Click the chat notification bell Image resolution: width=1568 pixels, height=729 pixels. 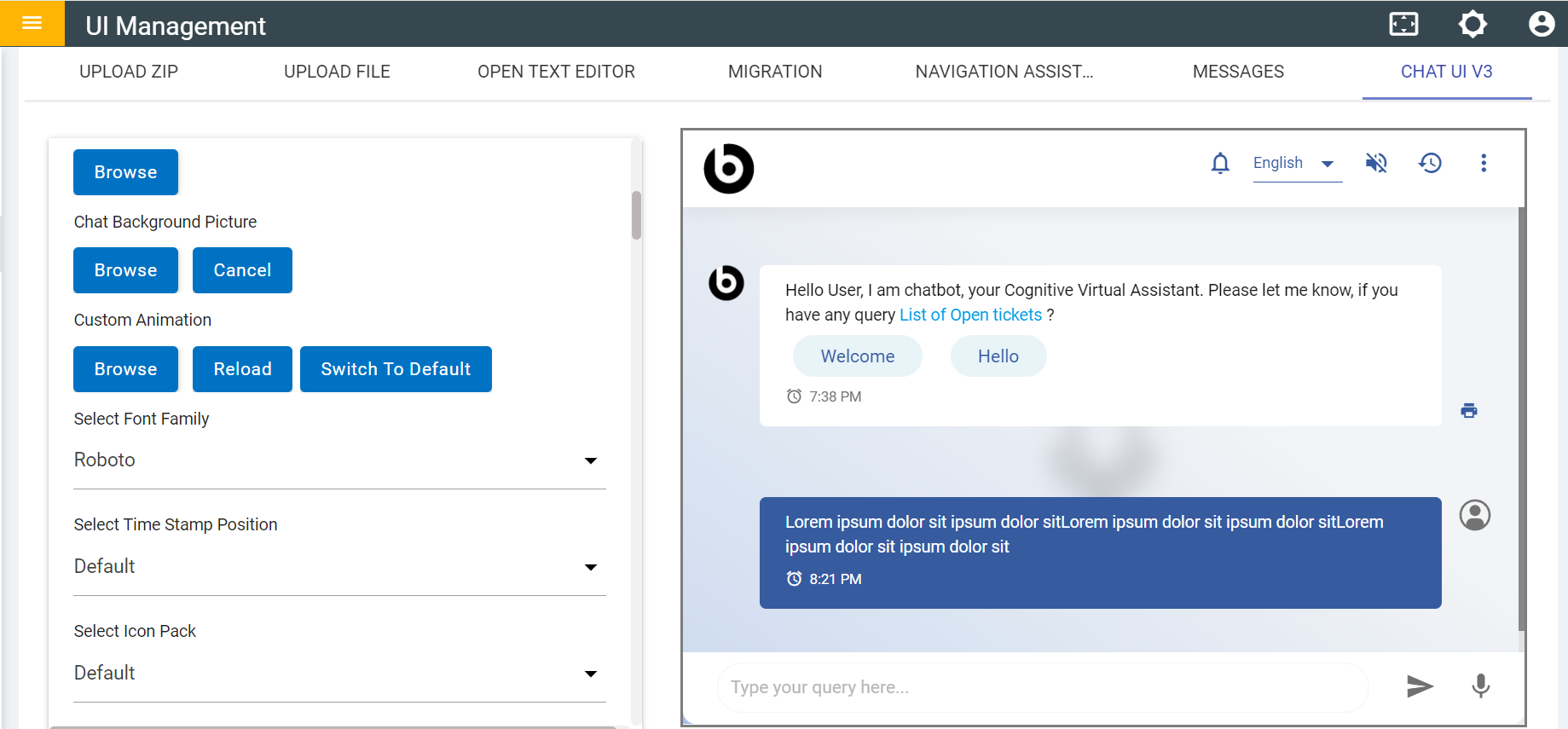pos(1220,163)
